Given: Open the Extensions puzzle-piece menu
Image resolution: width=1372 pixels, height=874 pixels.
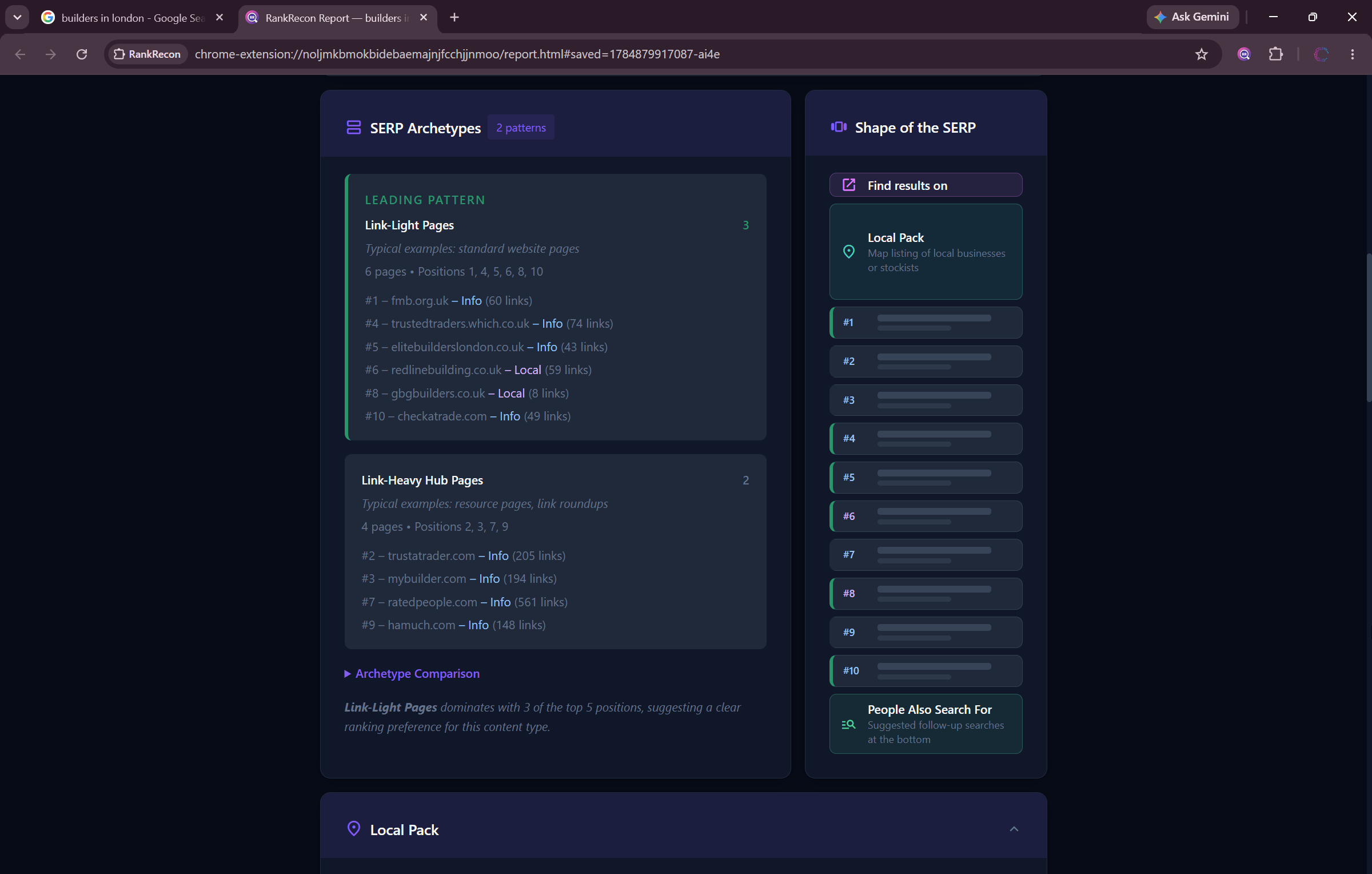Looking at the screenshot, I should [1276, 54].
